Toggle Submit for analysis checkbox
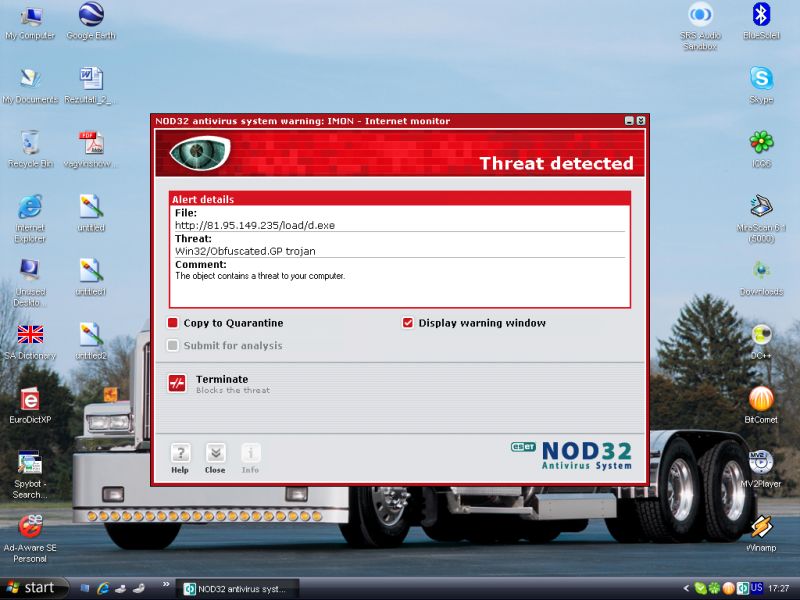Viewport: 800px width, 600px height. click(173, 346)
